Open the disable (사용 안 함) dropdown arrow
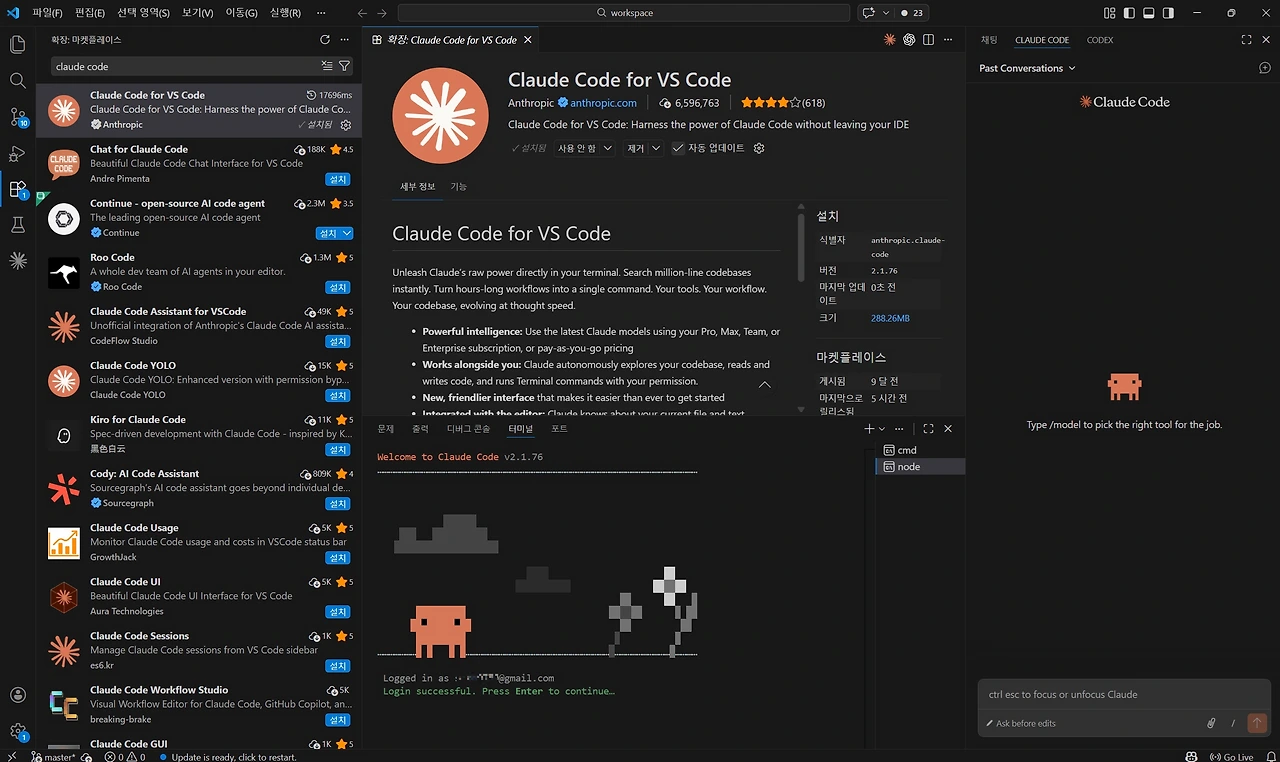The height and width of the screenshot is (762, 1280). [607, 148]
